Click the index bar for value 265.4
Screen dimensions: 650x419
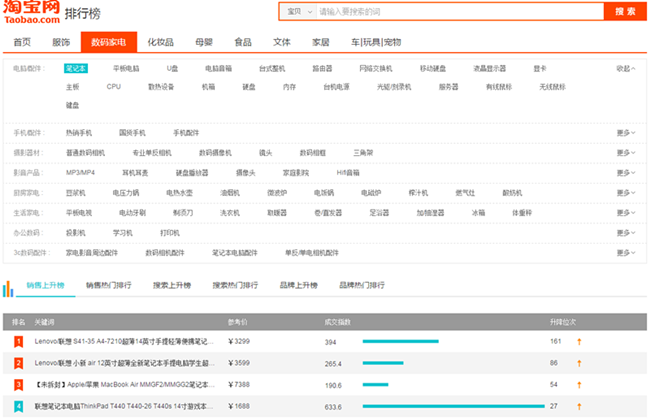383,363
